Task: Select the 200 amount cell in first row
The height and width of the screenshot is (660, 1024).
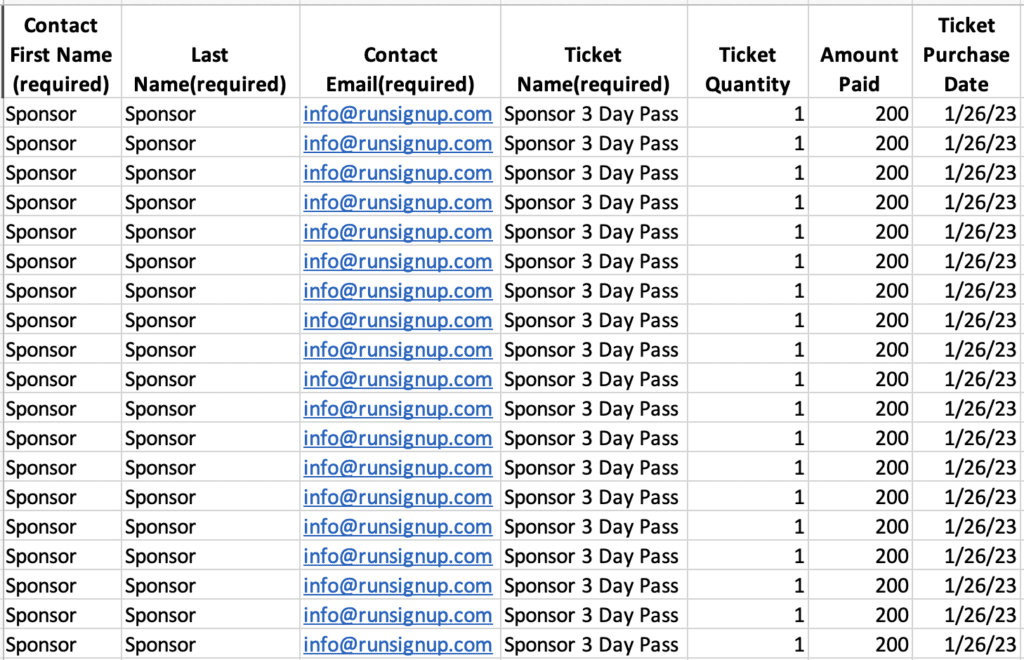Action: point(860,114)
